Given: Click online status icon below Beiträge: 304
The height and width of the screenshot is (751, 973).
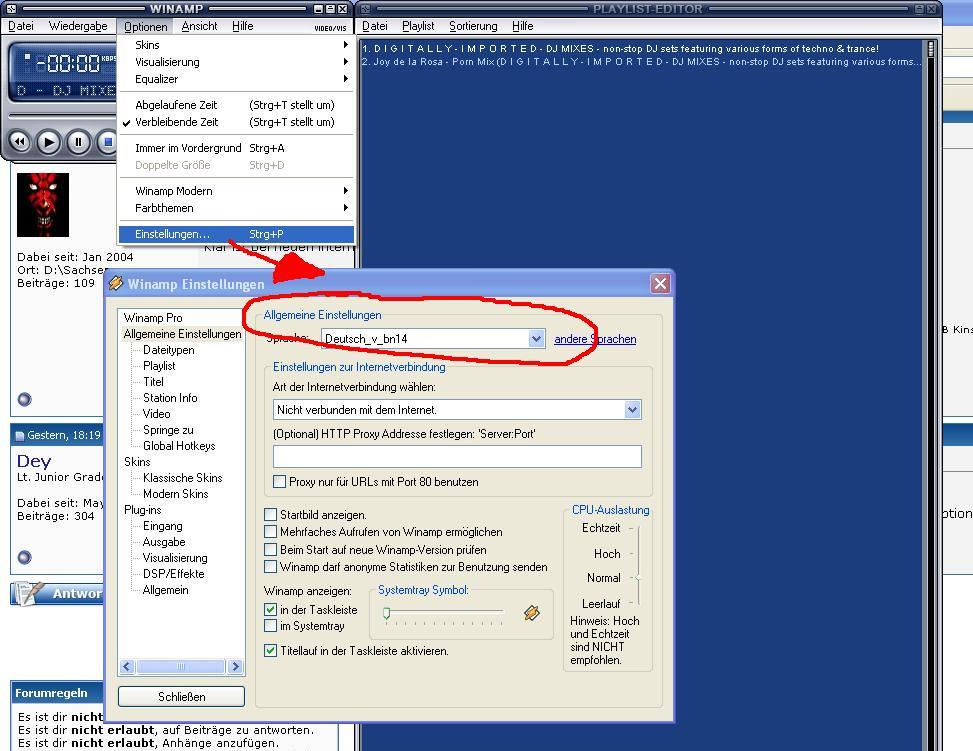Looking at the screenshot, I should point(24,557).
